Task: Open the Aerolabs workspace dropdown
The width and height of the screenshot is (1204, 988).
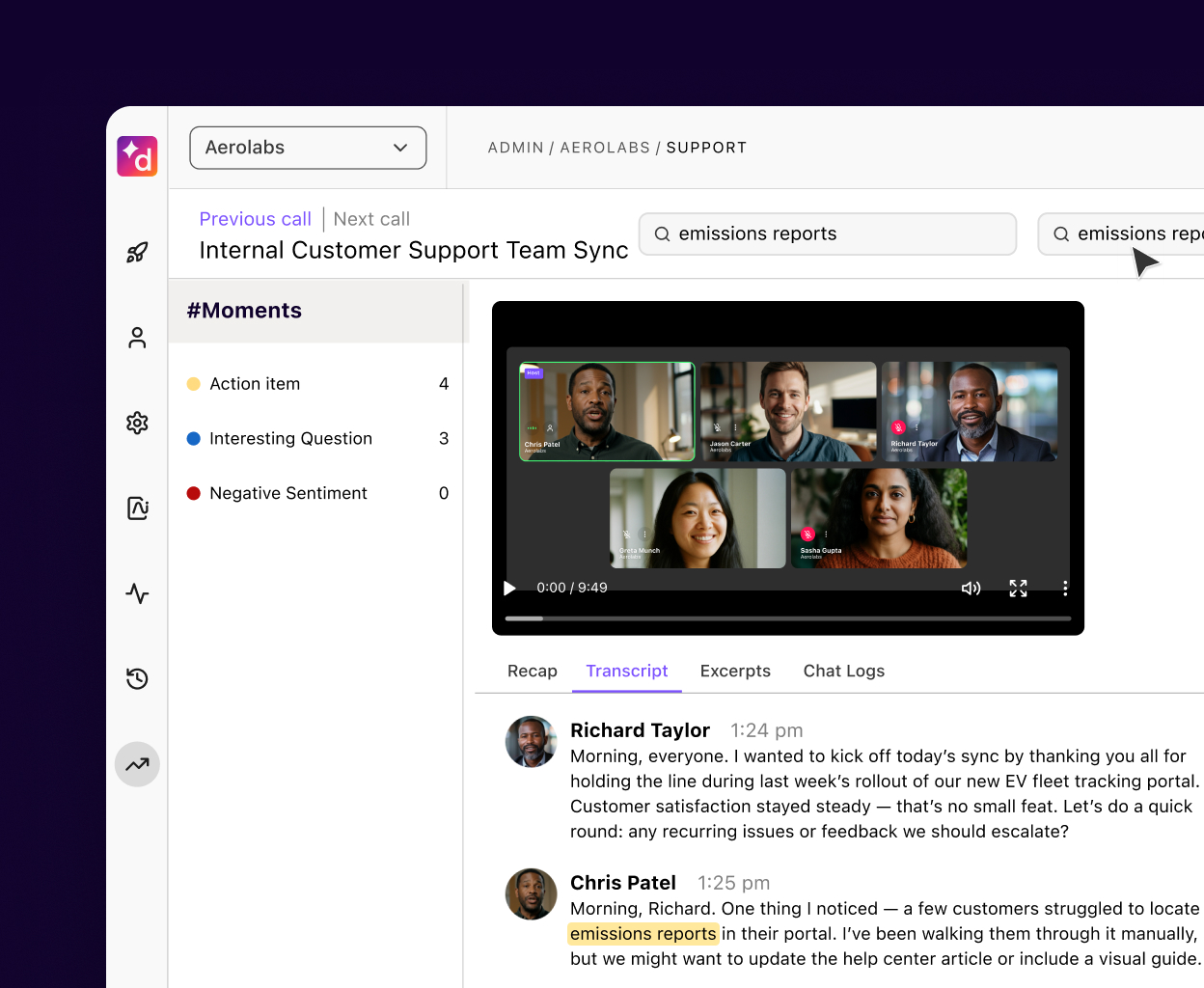Action: 307,148
